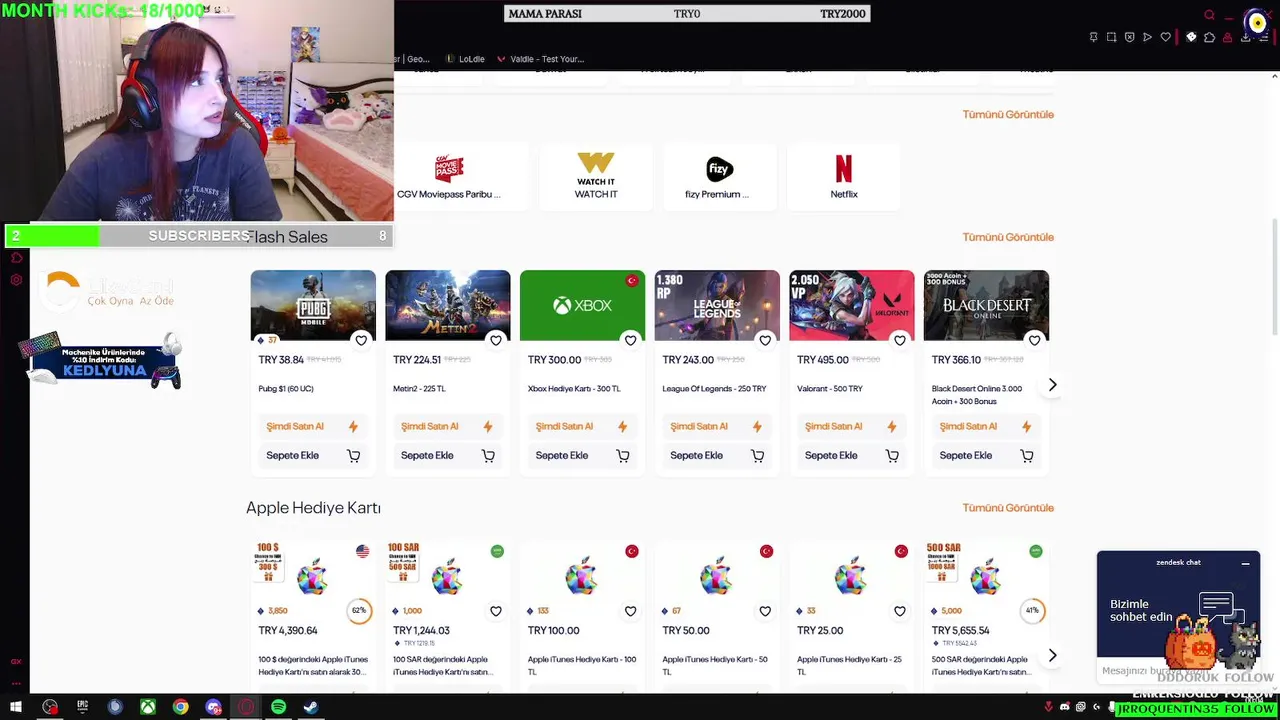Open the 'Valorant - 500 TRY' product title

click(x=830, y=389)
